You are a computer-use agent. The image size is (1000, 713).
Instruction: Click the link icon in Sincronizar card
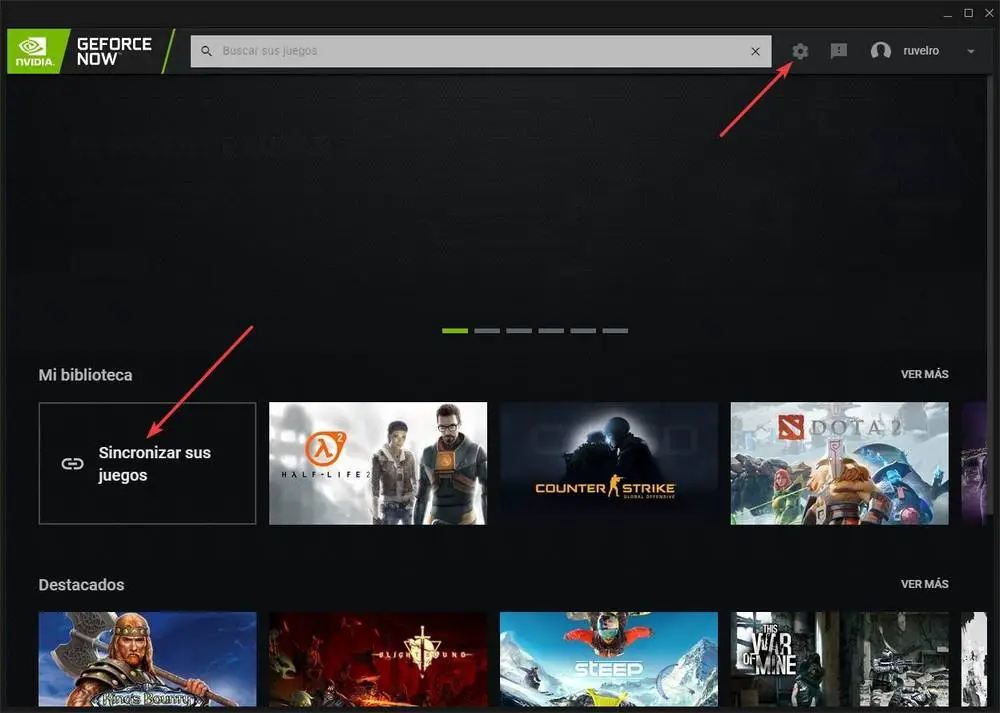point(72,464)
